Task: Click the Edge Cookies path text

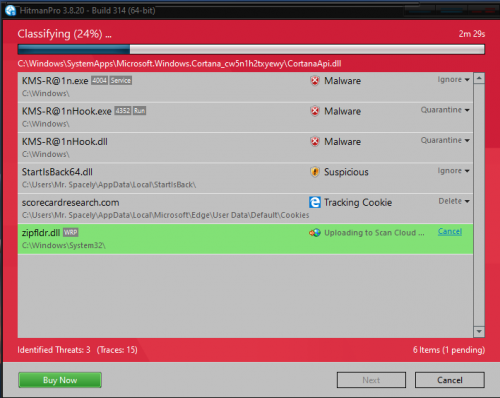Action: (165, 215)
